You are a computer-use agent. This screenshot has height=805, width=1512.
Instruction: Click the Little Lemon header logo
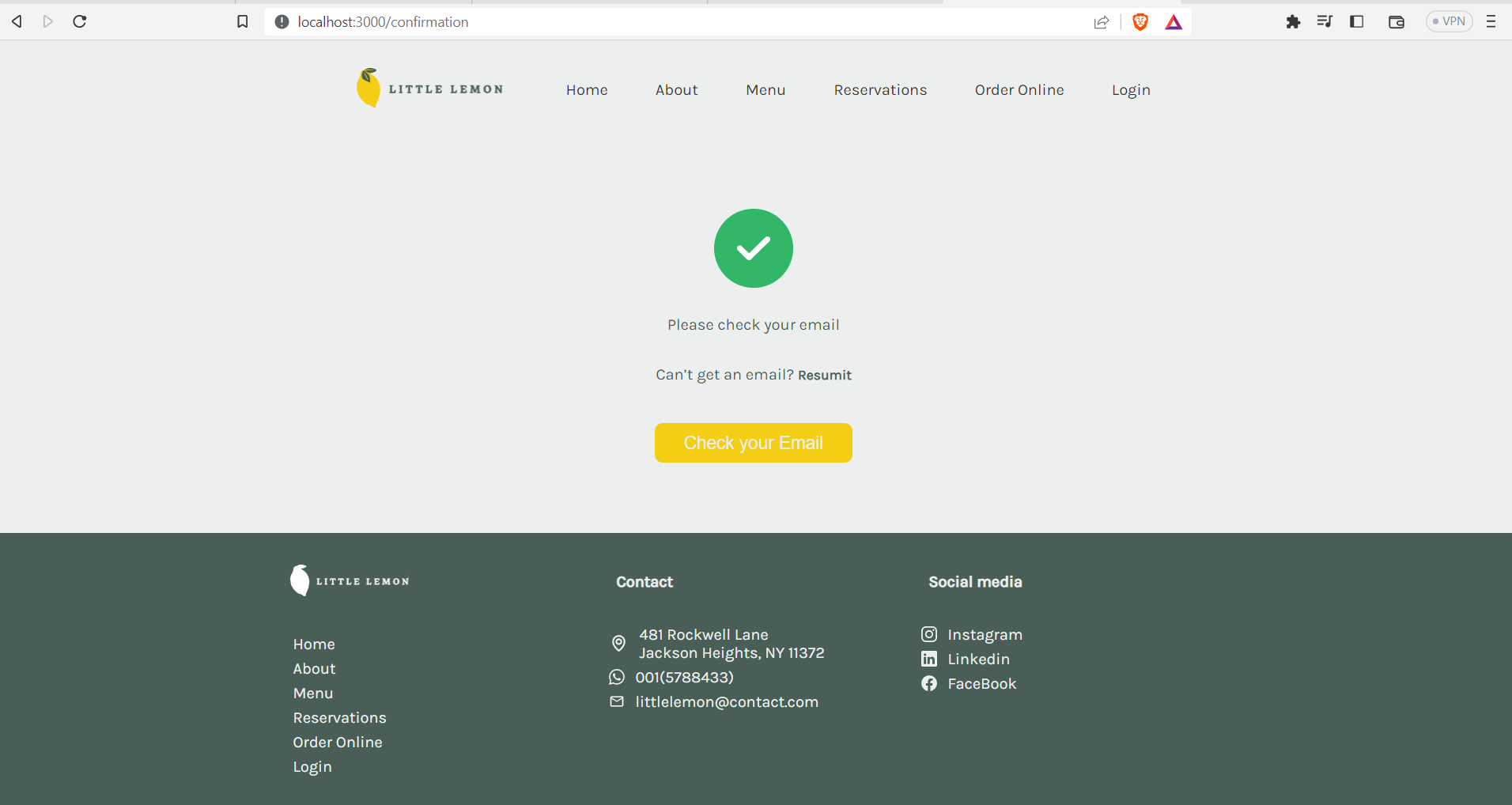pos(429,89)
